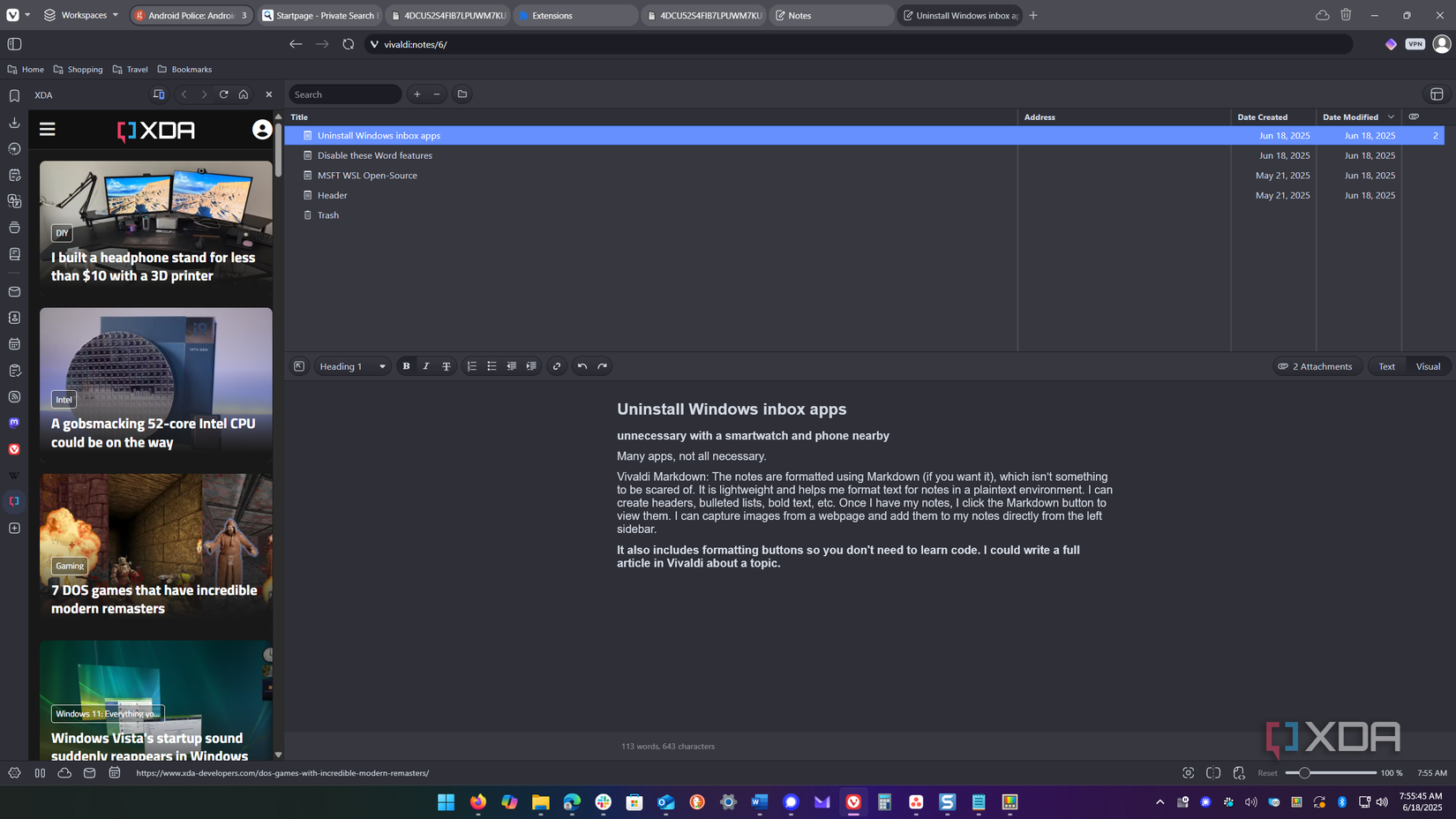1456x819 pixels.
Task: Apply italic formatting in the note editor
Action: click(426, 366)
